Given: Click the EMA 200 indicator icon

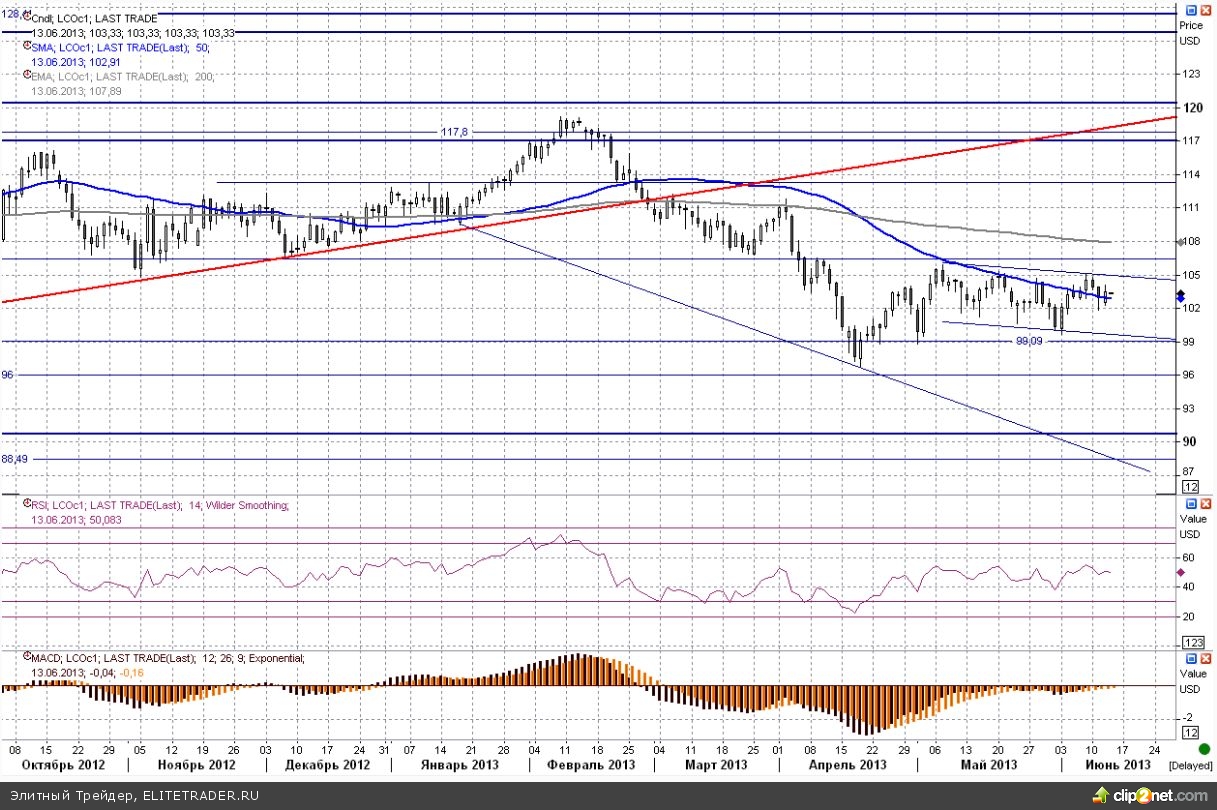Looking at the screenshot, I should (x=25, y=76).
